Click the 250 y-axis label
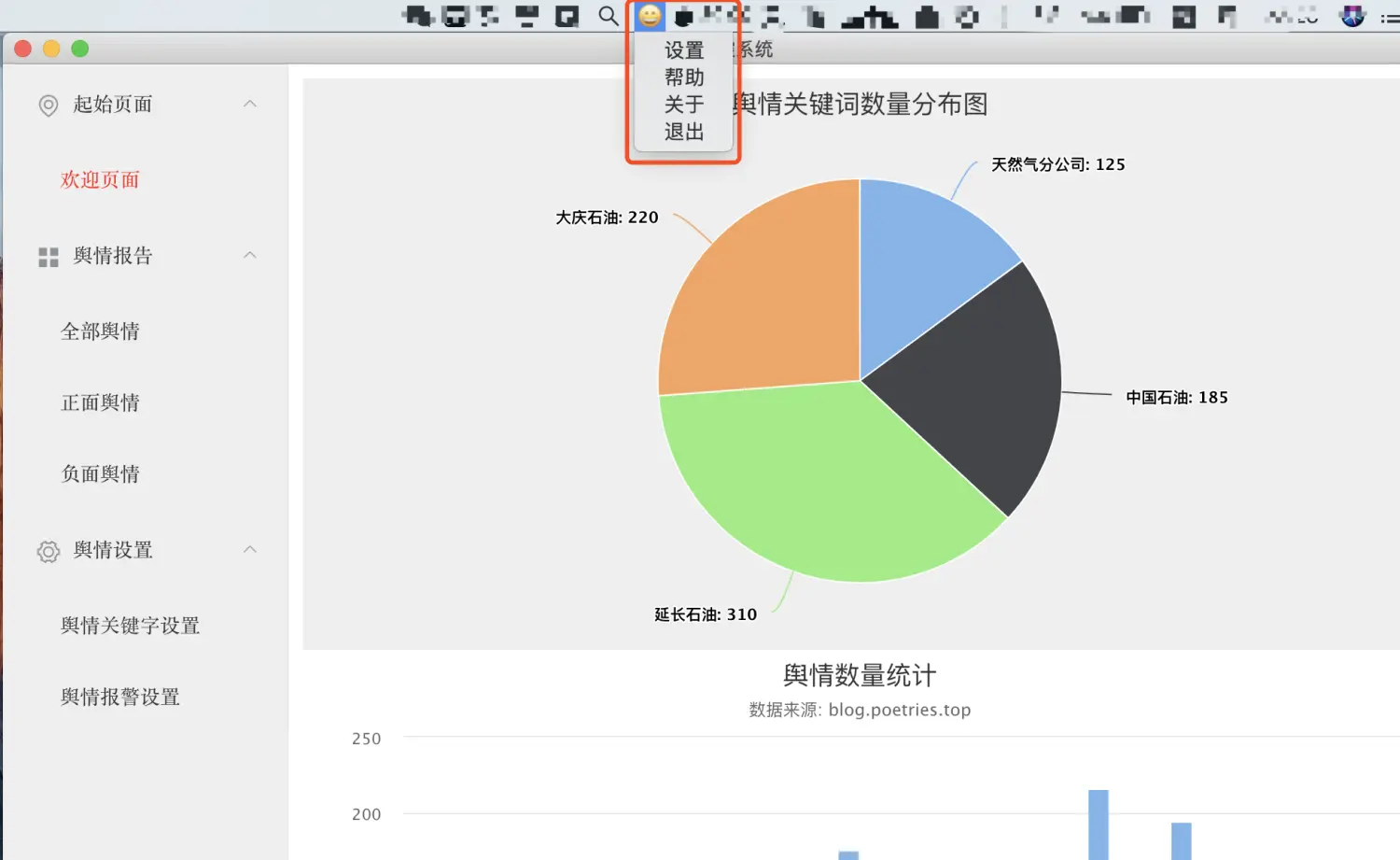1400x860 pixels. click(366, 739)
